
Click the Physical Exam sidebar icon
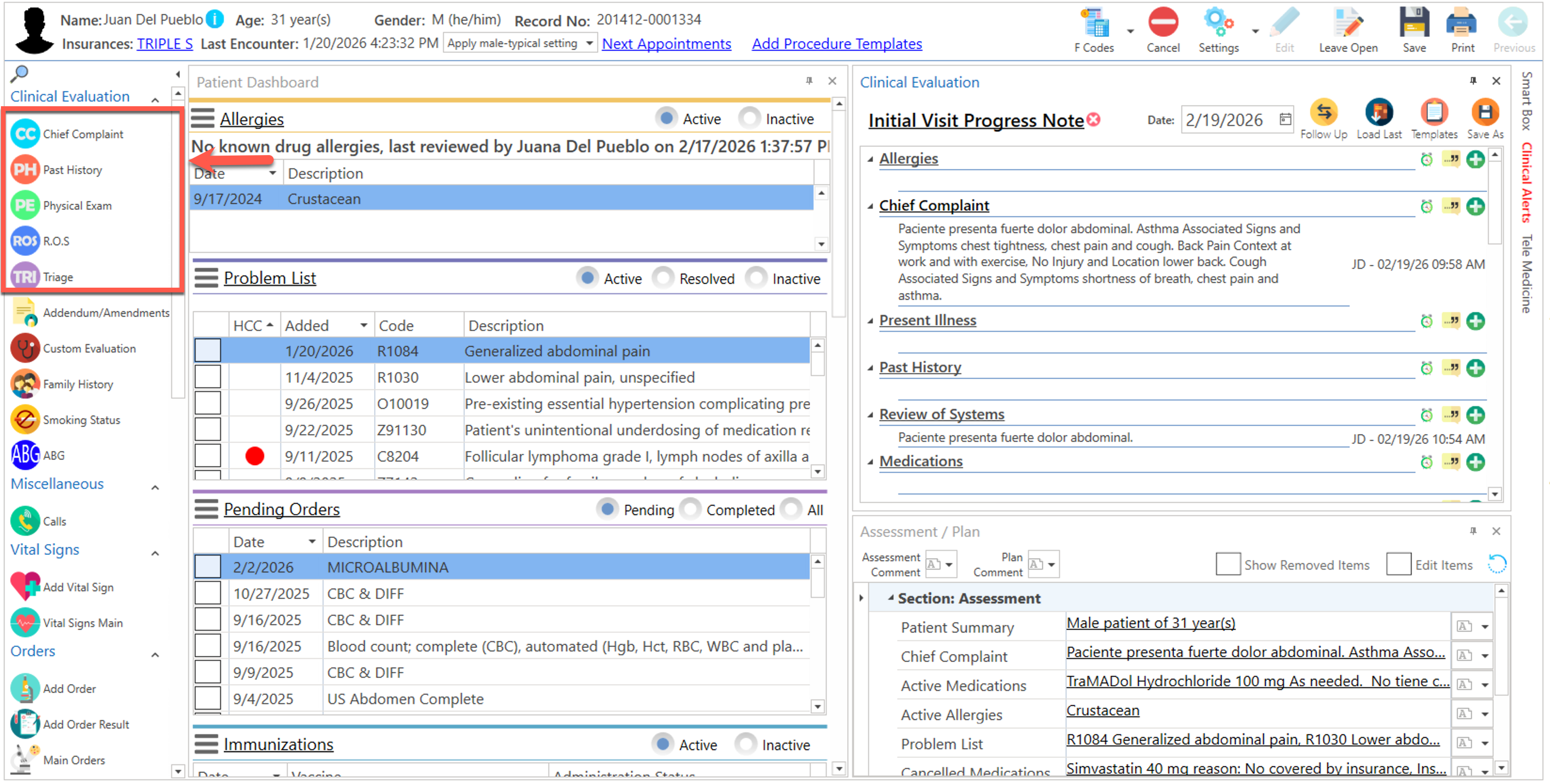coord(24,205)
